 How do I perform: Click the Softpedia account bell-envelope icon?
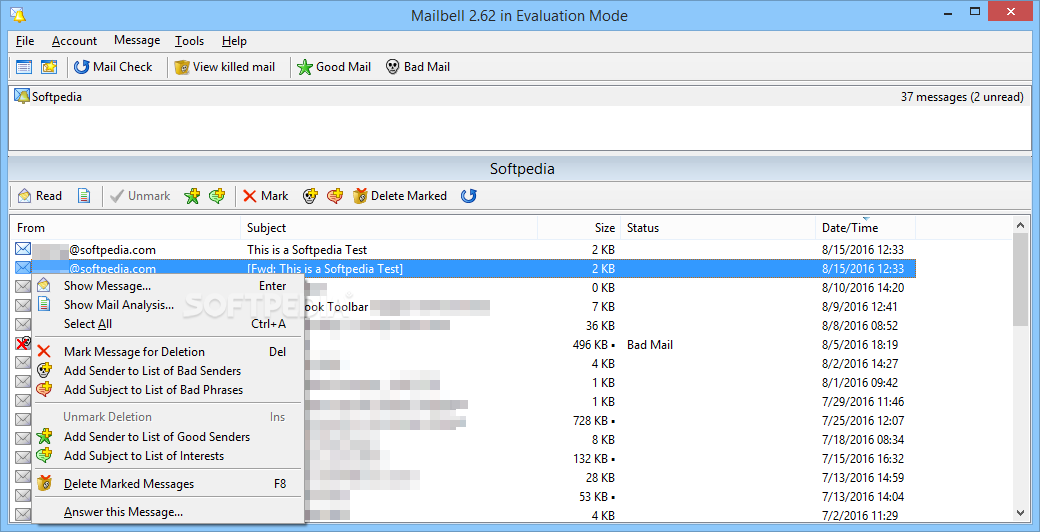coord(22,97)
